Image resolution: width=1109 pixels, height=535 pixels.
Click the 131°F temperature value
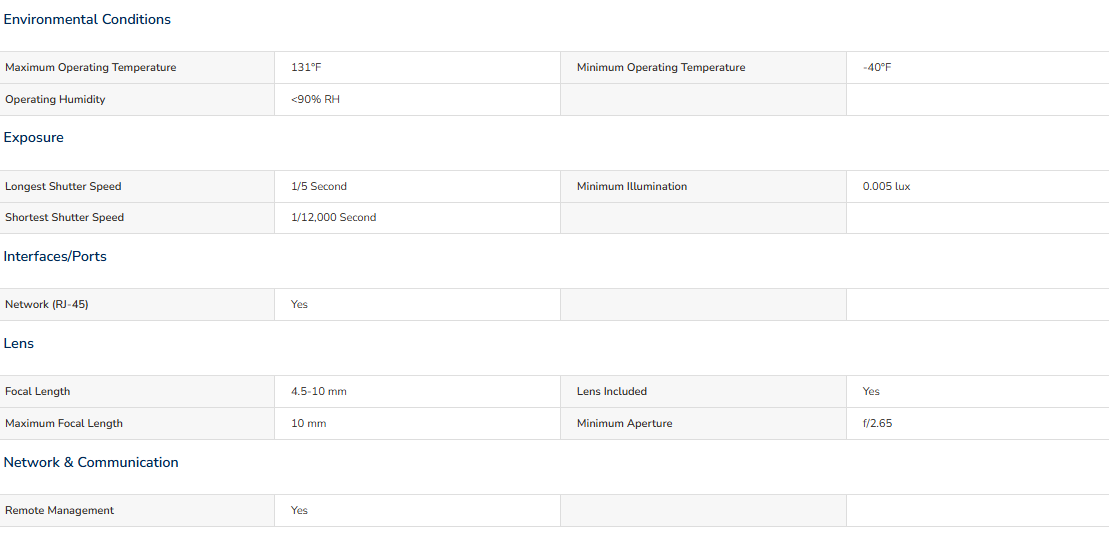click(306, 67)
